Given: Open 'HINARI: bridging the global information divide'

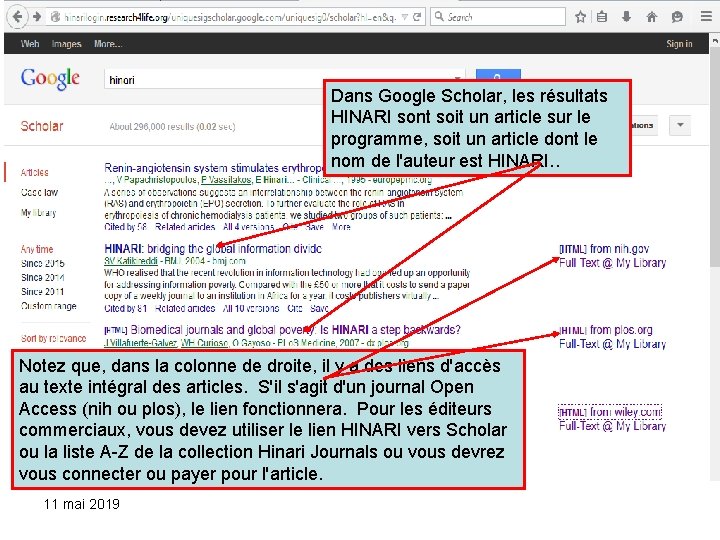Looking at the screenshot, I should click(213, 249).
